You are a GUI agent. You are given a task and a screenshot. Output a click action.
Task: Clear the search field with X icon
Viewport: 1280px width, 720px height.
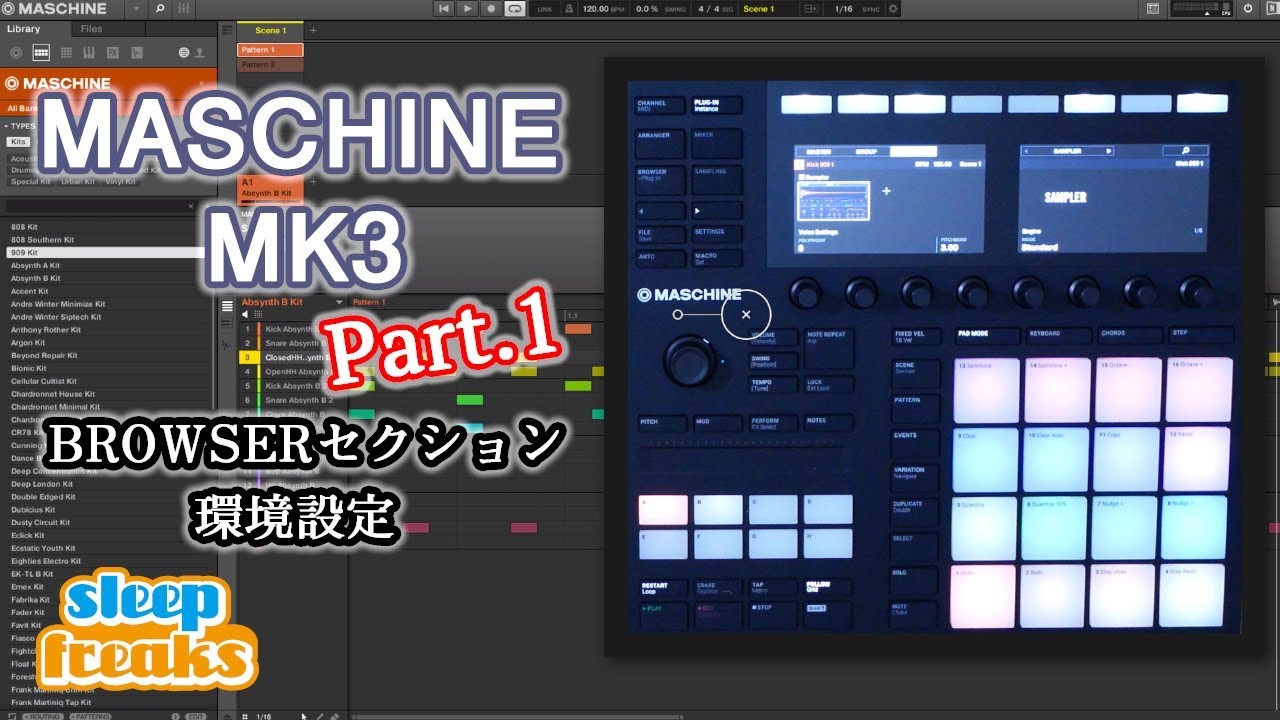coord(191,206)
